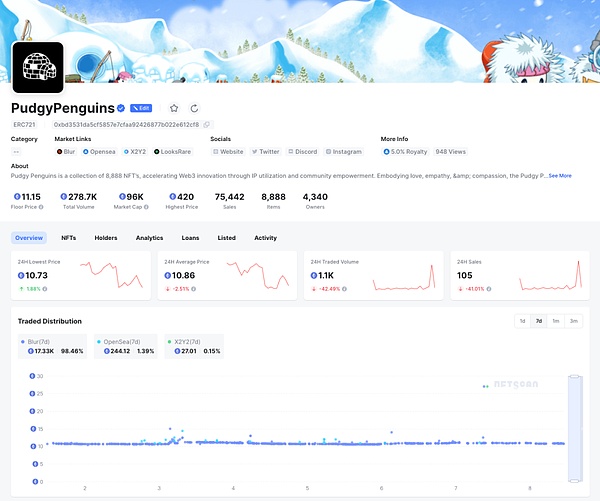Switch to the Holders tab
This screenshot has height=501, width=600.
coord(106,238)
